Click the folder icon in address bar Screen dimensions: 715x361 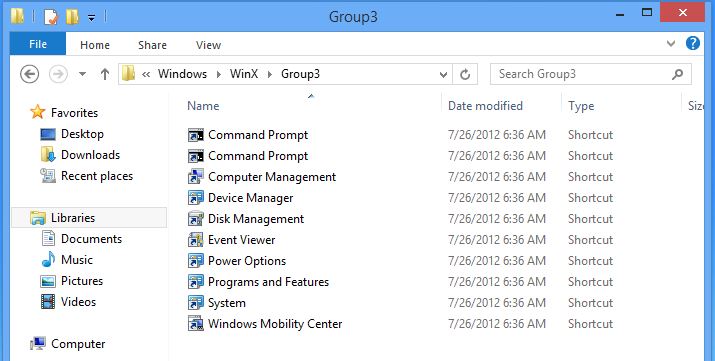(129, 74)
